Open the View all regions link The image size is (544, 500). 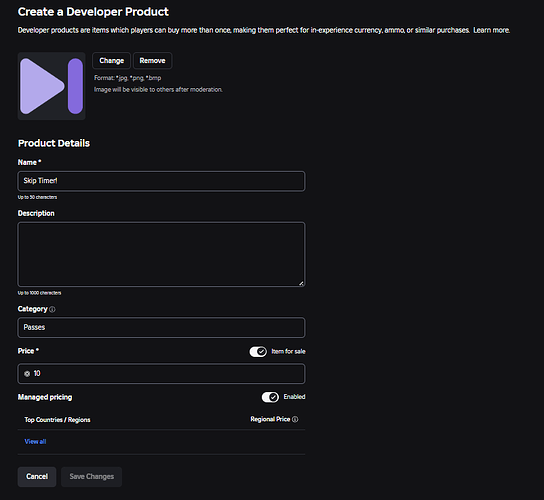[x=35, y=441]
